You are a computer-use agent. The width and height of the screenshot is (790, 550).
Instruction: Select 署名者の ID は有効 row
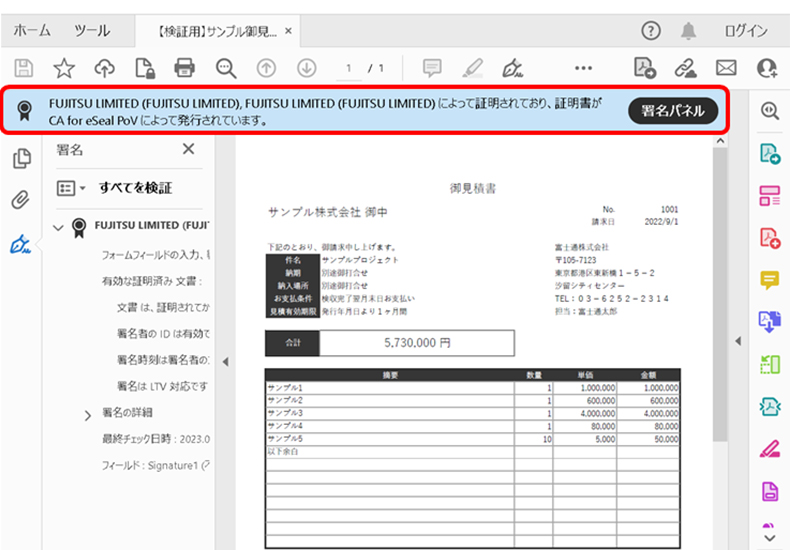tap(163, 333)
